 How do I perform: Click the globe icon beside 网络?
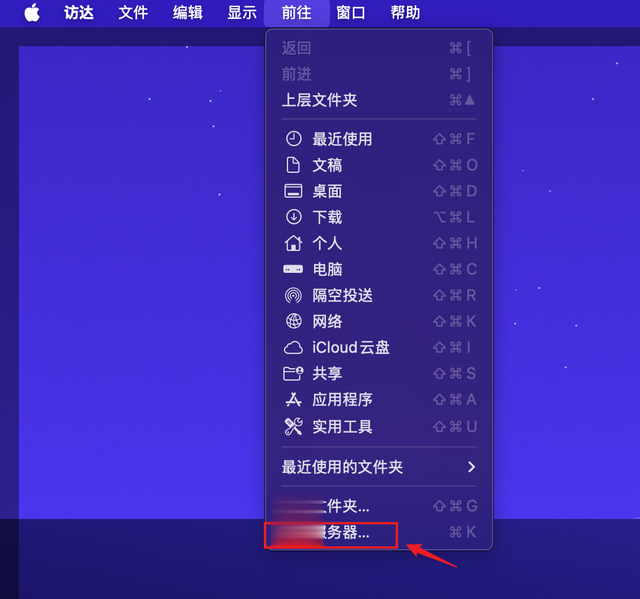point(293,322)
